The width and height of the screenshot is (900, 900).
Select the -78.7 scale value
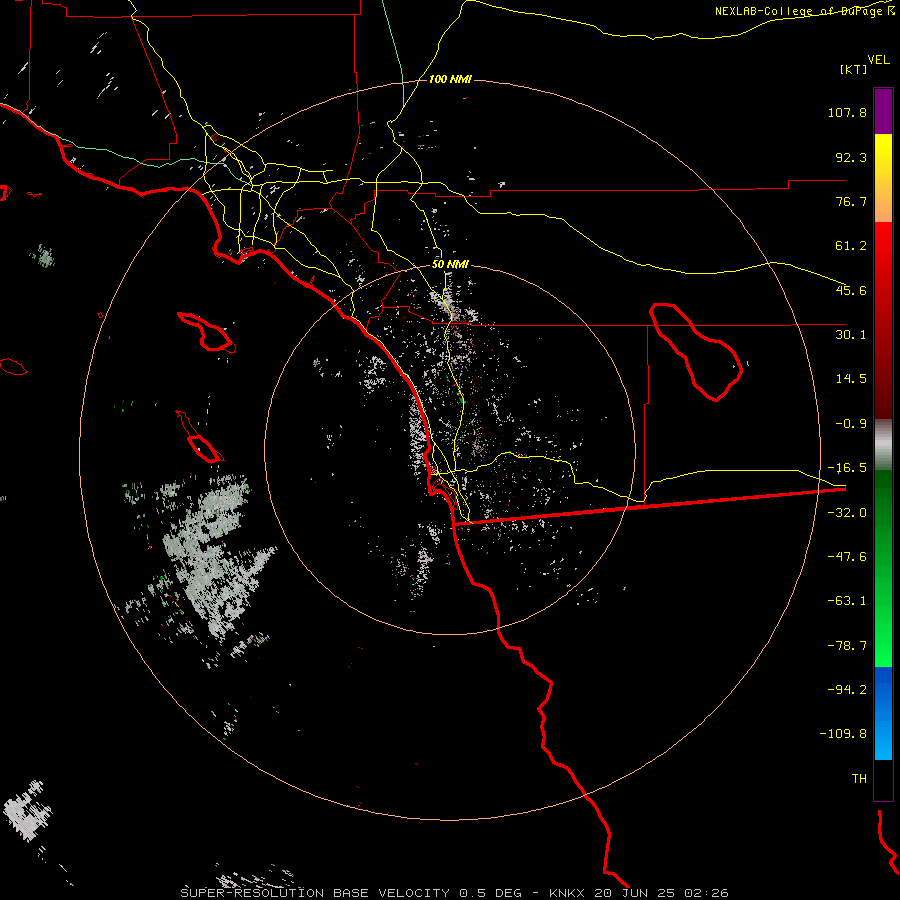click(x=847, y=646)
